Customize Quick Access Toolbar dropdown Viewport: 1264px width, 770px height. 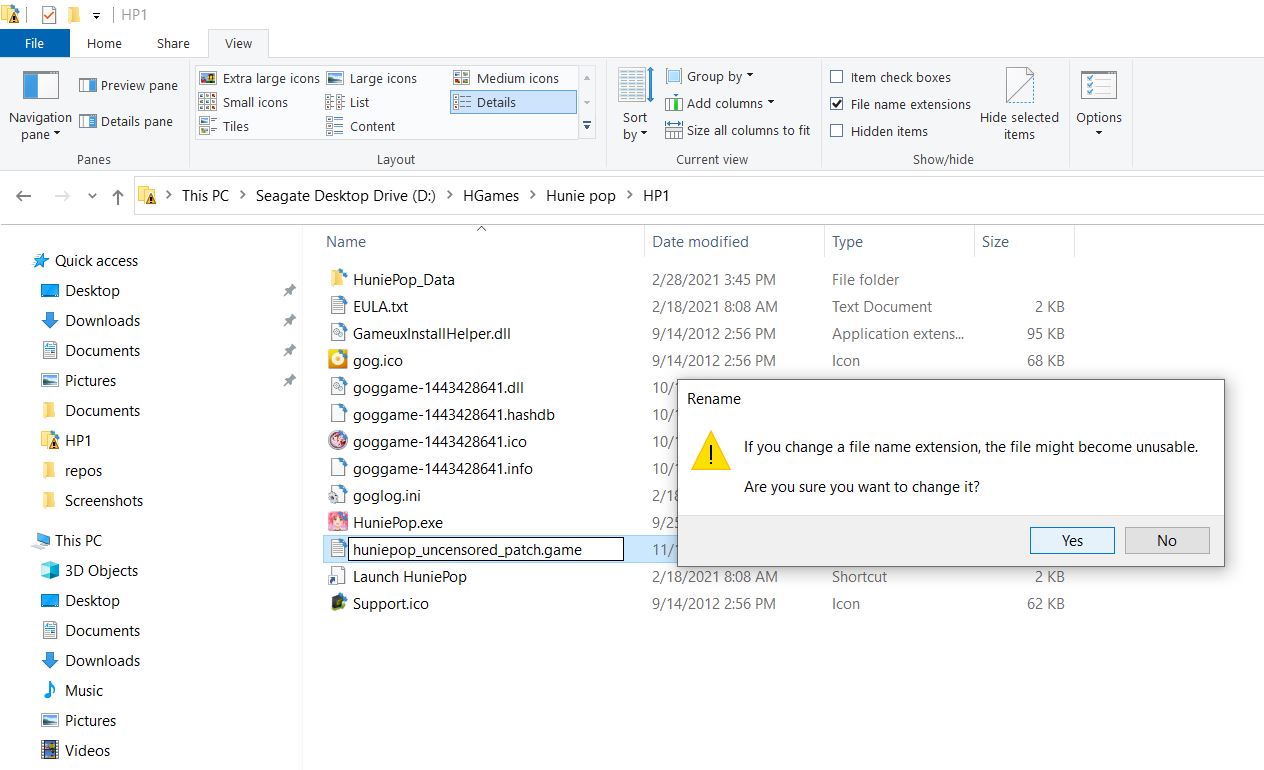click(x=96, y=15)
